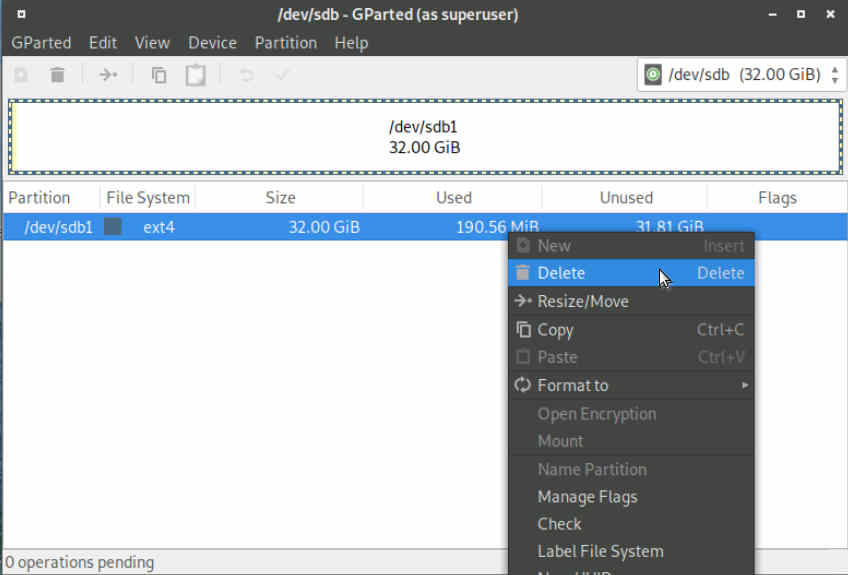This screenshot has width=848, height=575.
Task: Click the disk icon in device selector
Action: click(653, 75)
